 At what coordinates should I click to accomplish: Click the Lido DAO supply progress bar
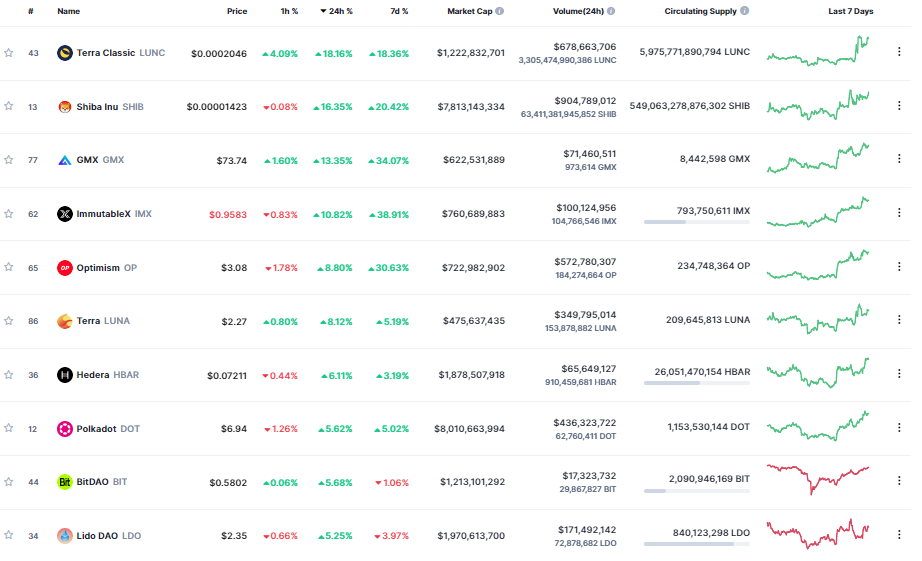click(x=697, y=544)
